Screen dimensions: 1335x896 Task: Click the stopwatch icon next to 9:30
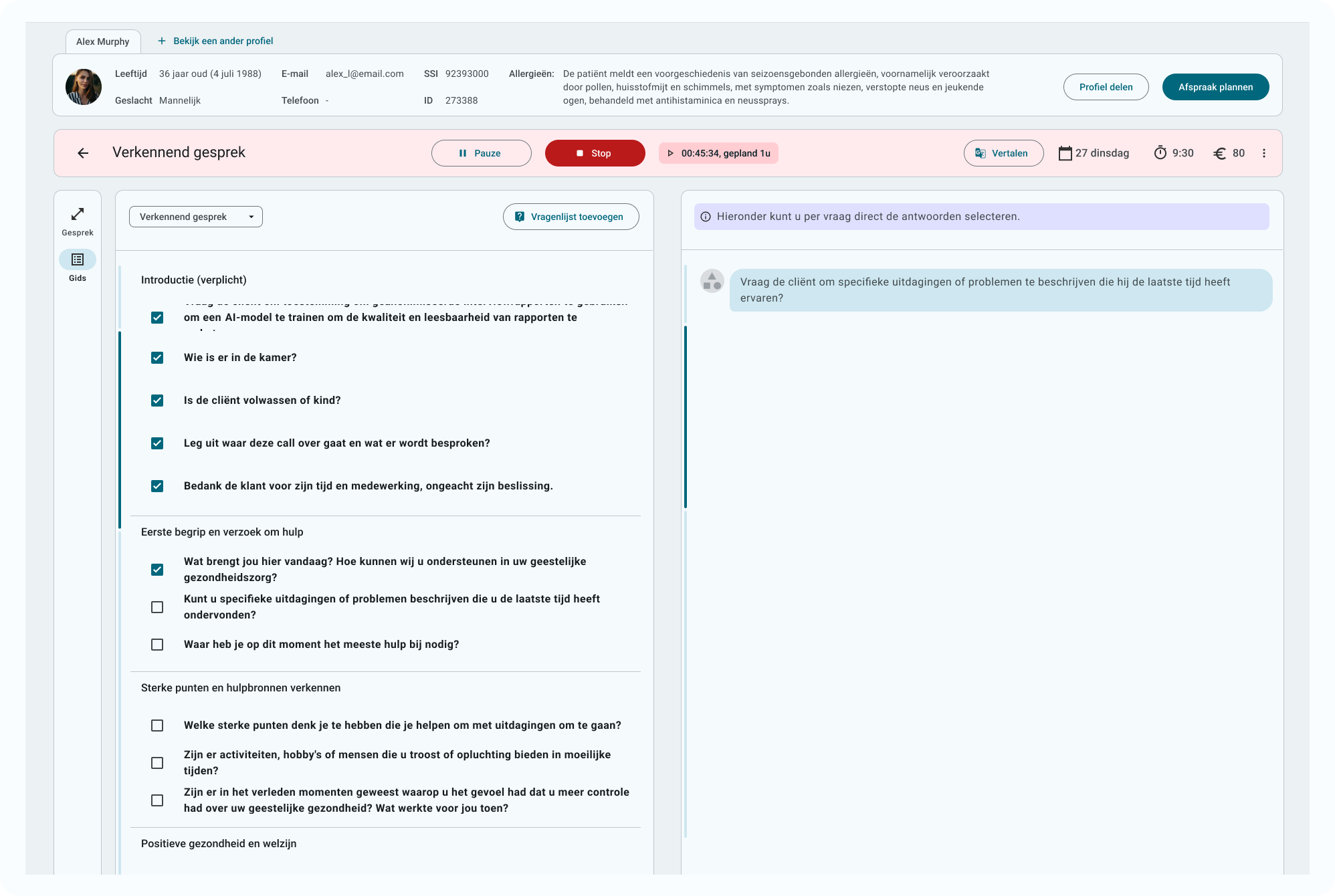pyautogui.click(x=1160, y=153)
